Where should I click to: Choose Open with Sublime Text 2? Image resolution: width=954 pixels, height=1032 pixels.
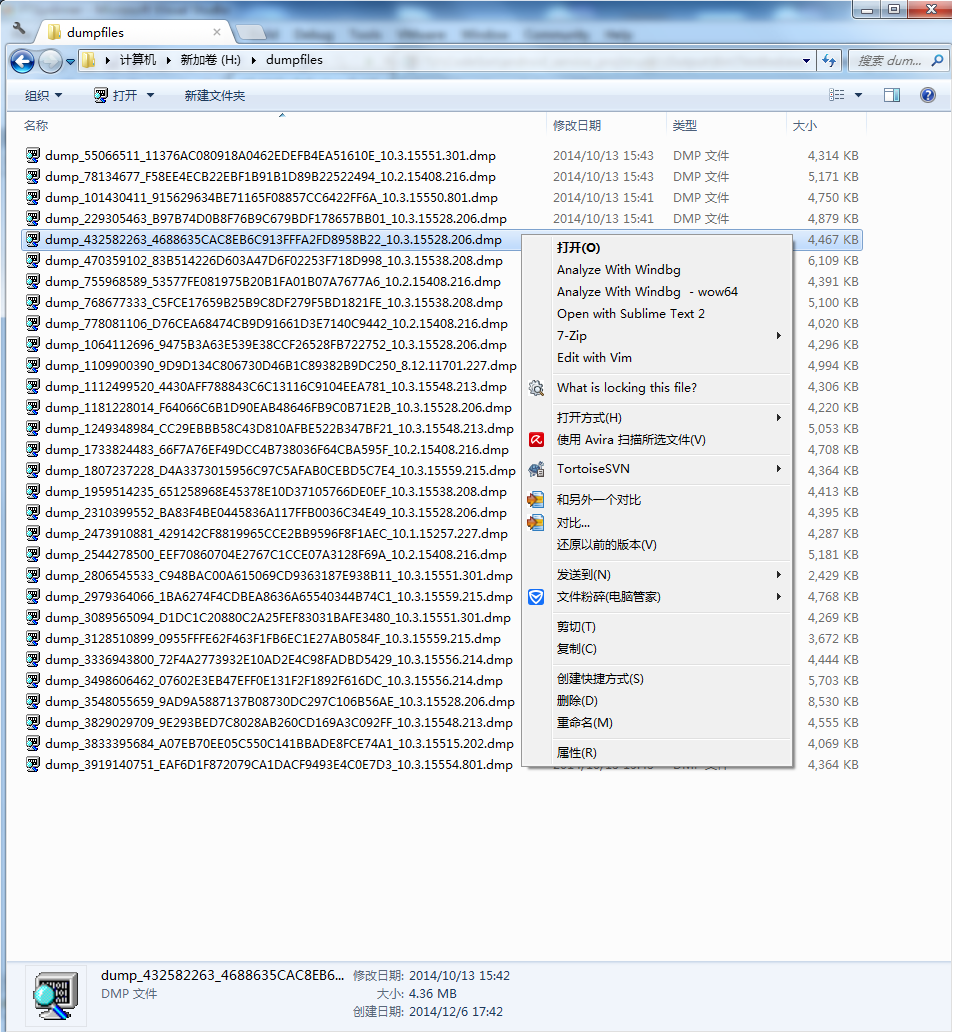630,314
